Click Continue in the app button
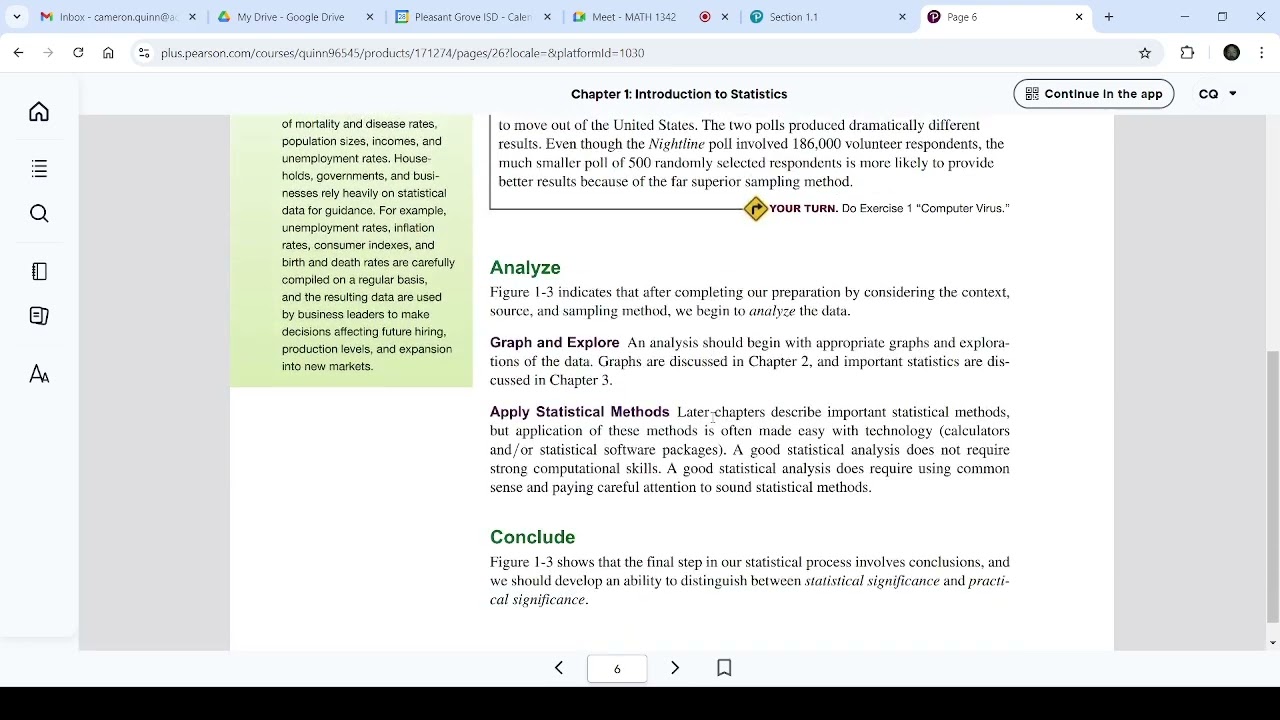Image resolution: width=1280 pixels, height=720 pixels. point(1093,94)
